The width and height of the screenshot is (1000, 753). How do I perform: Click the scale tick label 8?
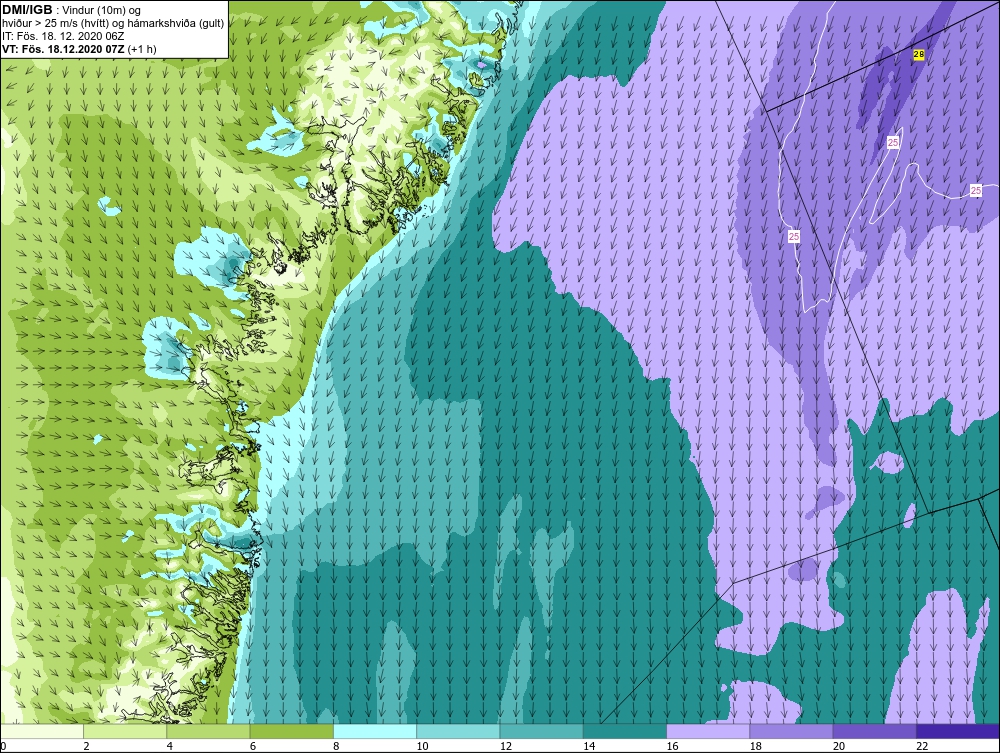(337, 747)
